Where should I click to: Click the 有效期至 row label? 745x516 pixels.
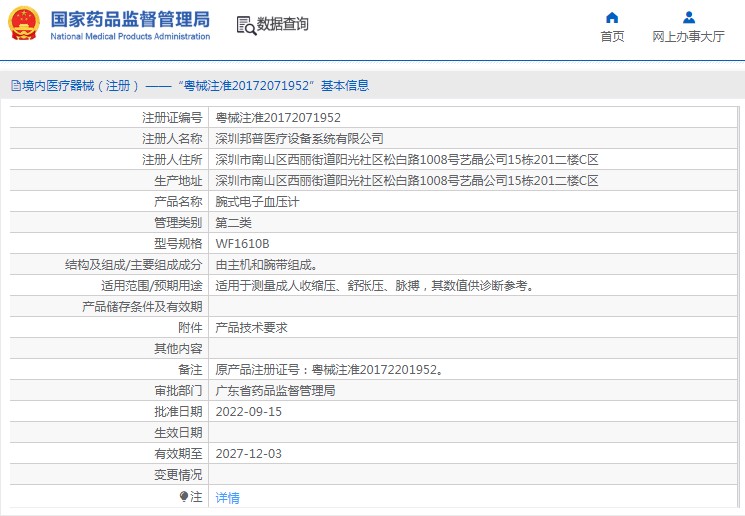pyautogui.click(x=178, y=454)
